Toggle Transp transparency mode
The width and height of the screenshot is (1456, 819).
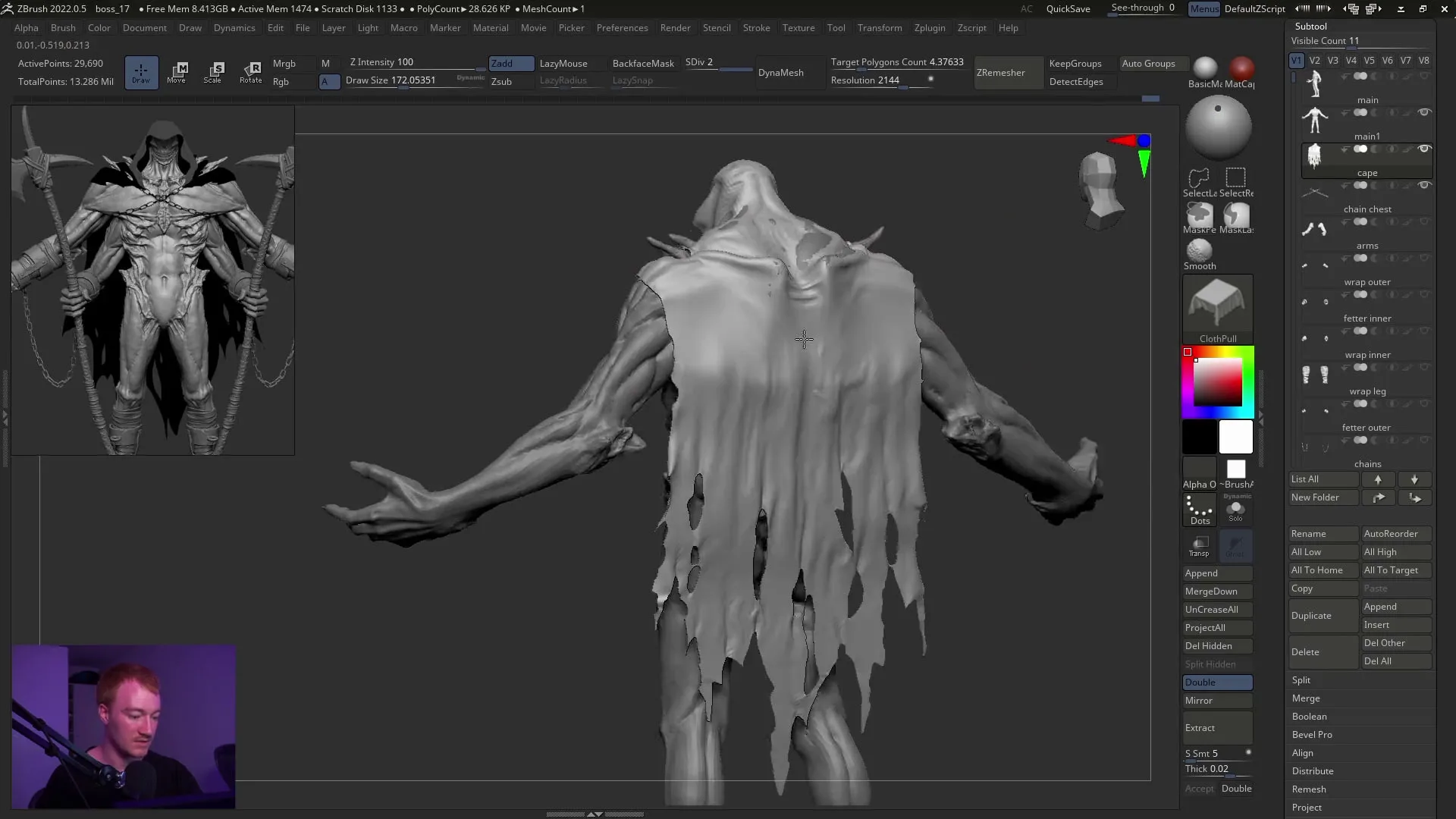tap(1200, 546)
